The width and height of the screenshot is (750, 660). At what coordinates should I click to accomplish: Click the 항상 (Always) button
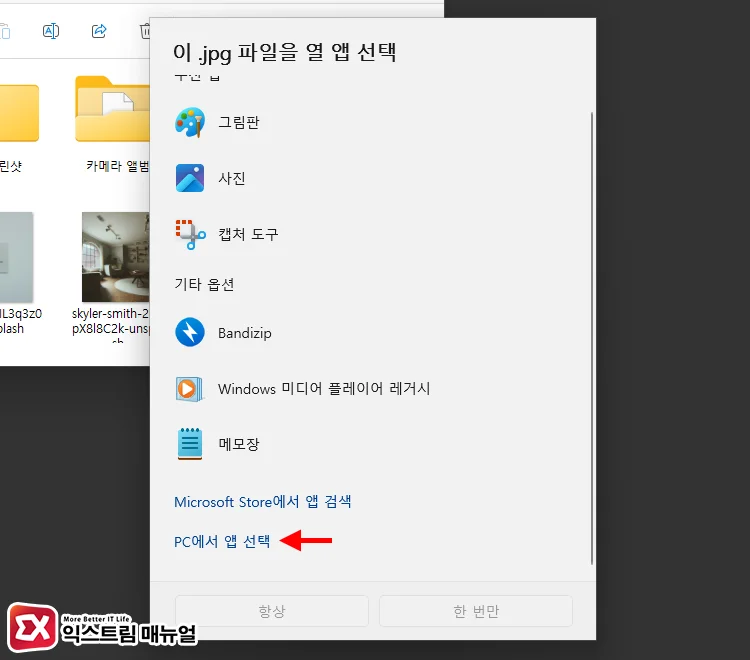click(272, 611)
